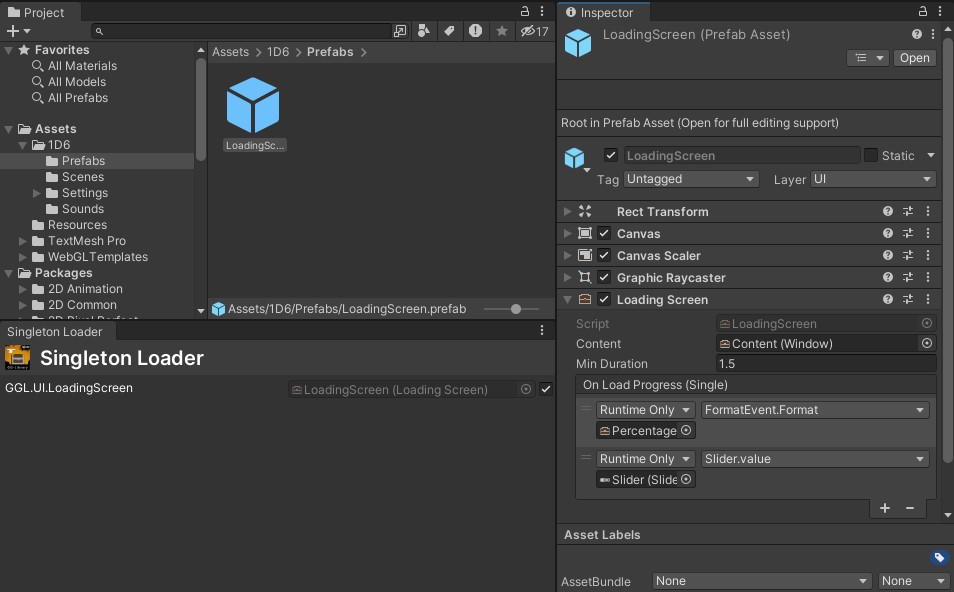Click Graphic Raycaster help reference icon
The image size is (954, 592).
(x=888, y=277)
